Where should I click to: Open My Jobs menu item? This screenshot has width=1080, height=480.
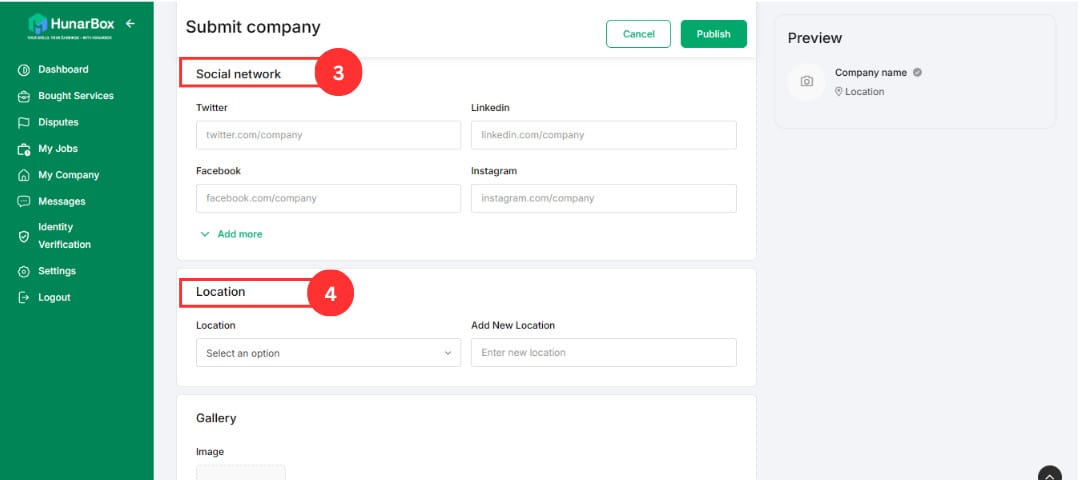coord(58,149)
